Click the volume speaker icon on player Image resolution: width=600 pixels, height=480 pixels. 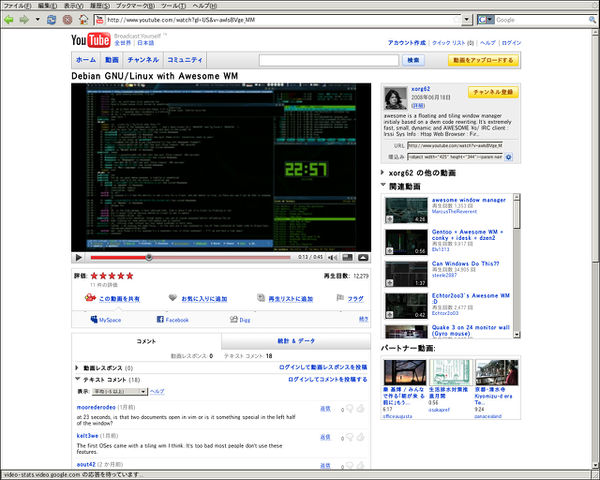pos(333,258)
